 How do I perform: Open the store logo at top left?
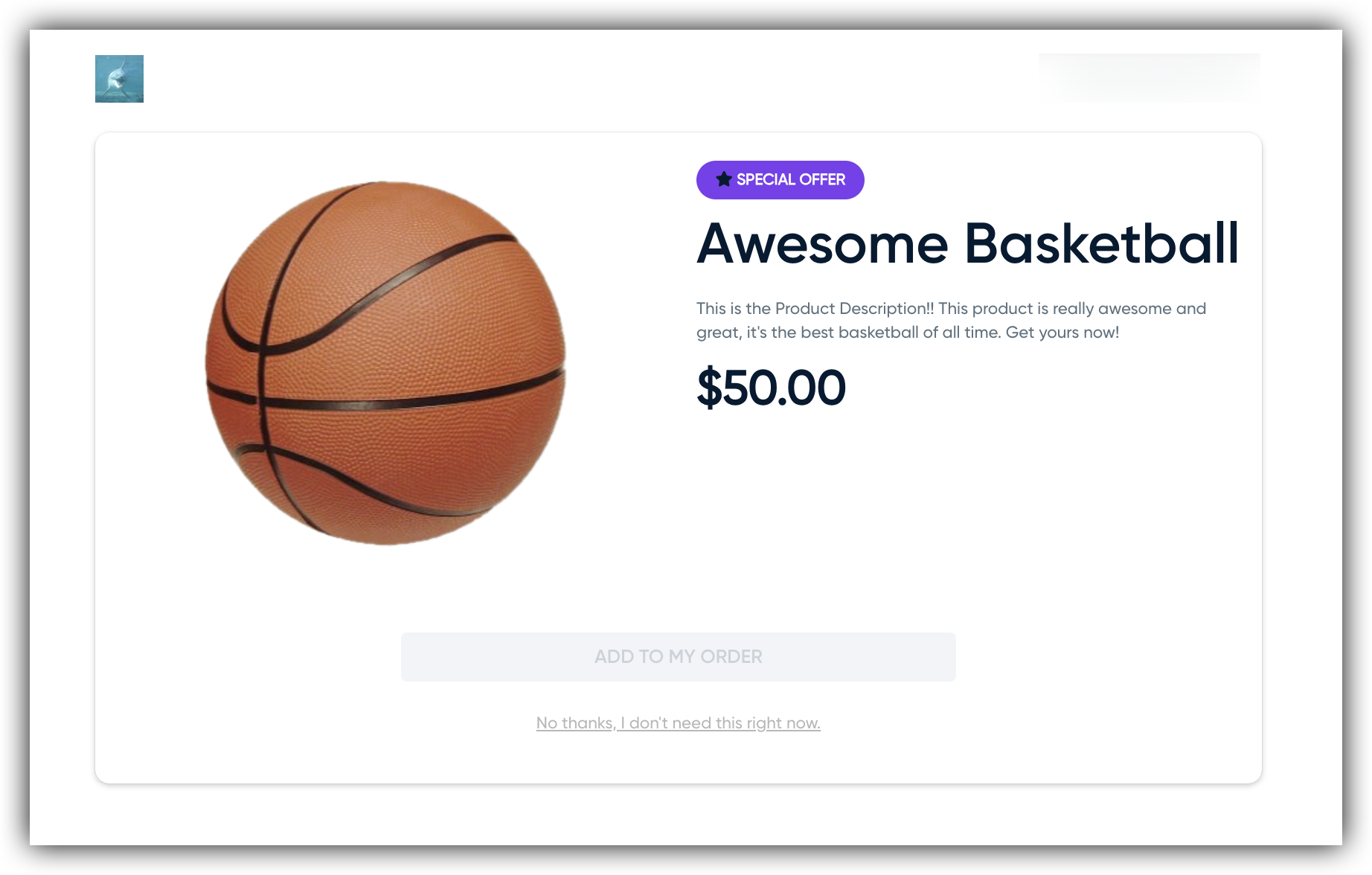[x=119, y=79]
